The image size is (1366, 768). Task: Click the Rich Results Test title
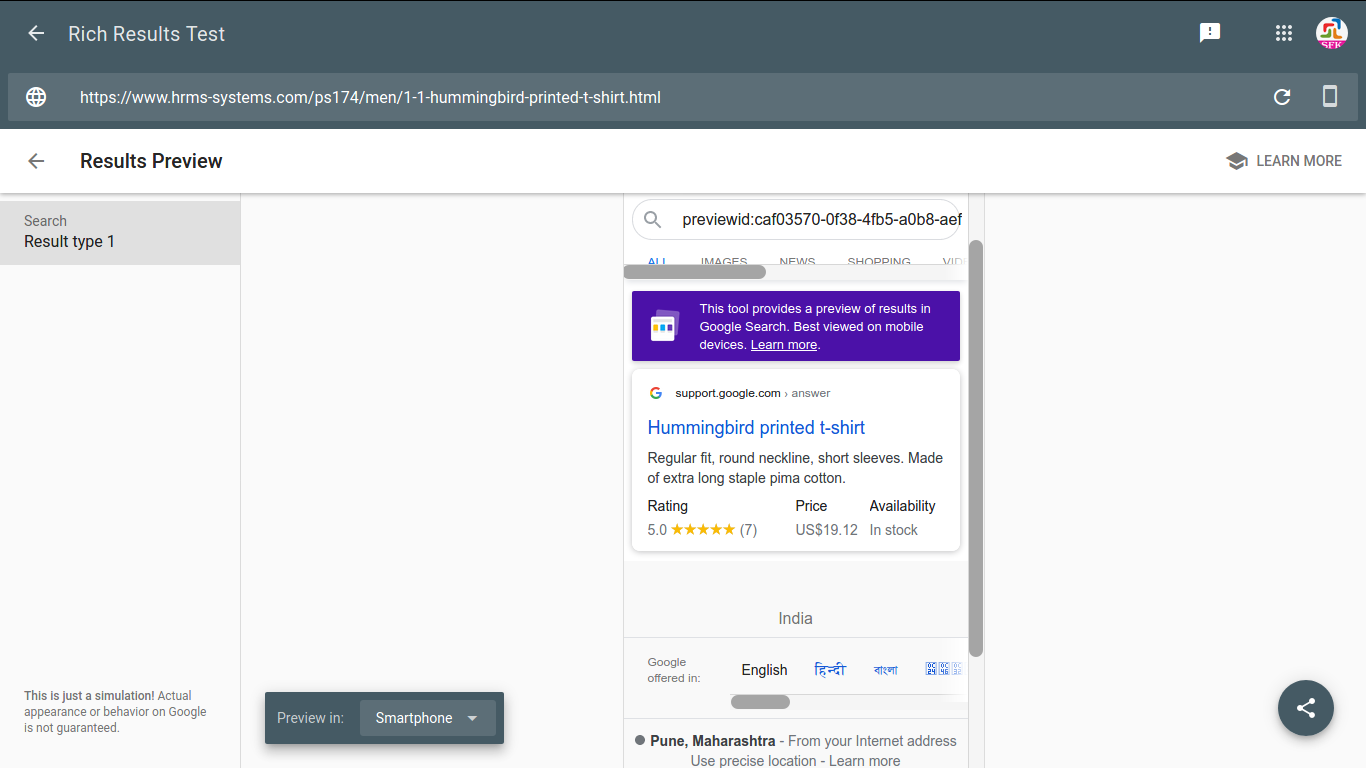[147, 33]
